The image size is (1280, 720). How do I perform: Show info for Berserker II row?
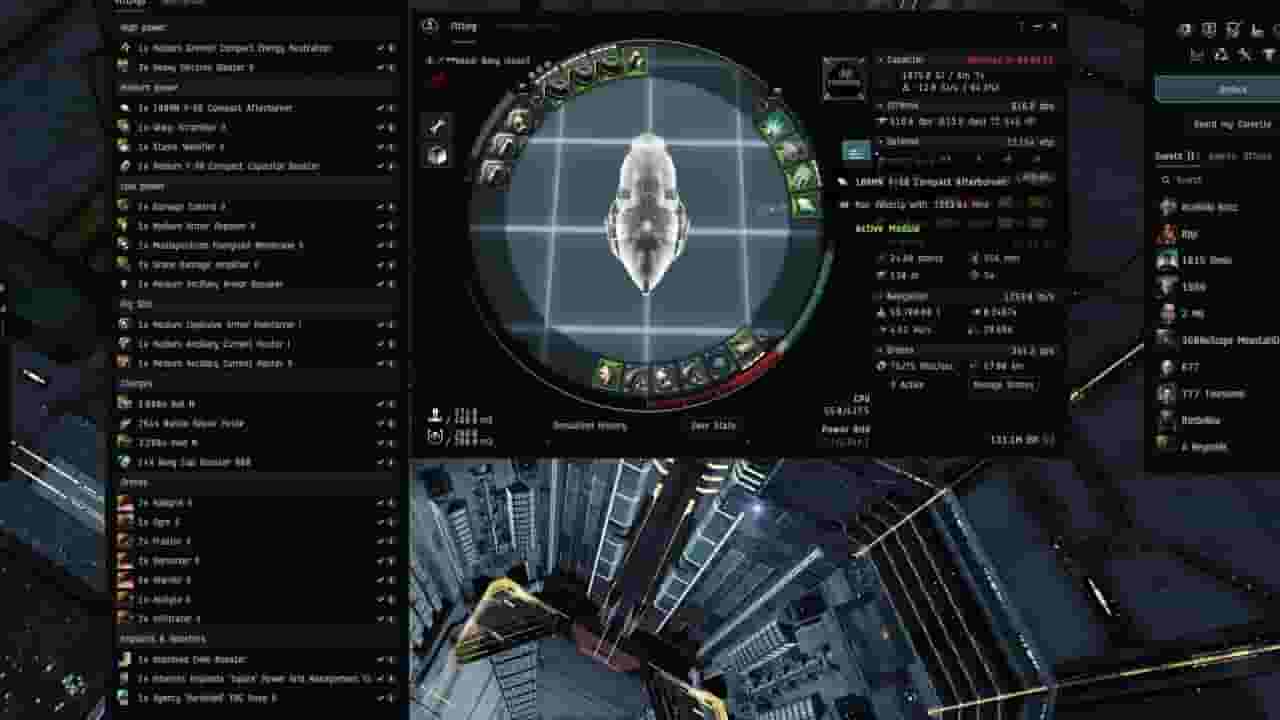click(391, 561)
